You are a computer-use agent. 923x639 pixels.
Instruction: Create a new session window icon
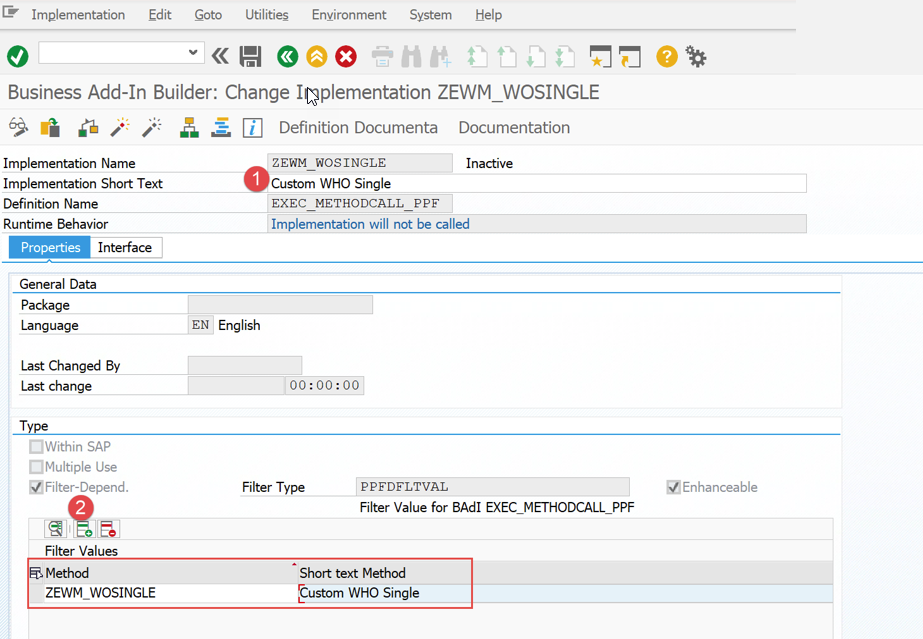point(600,56)
